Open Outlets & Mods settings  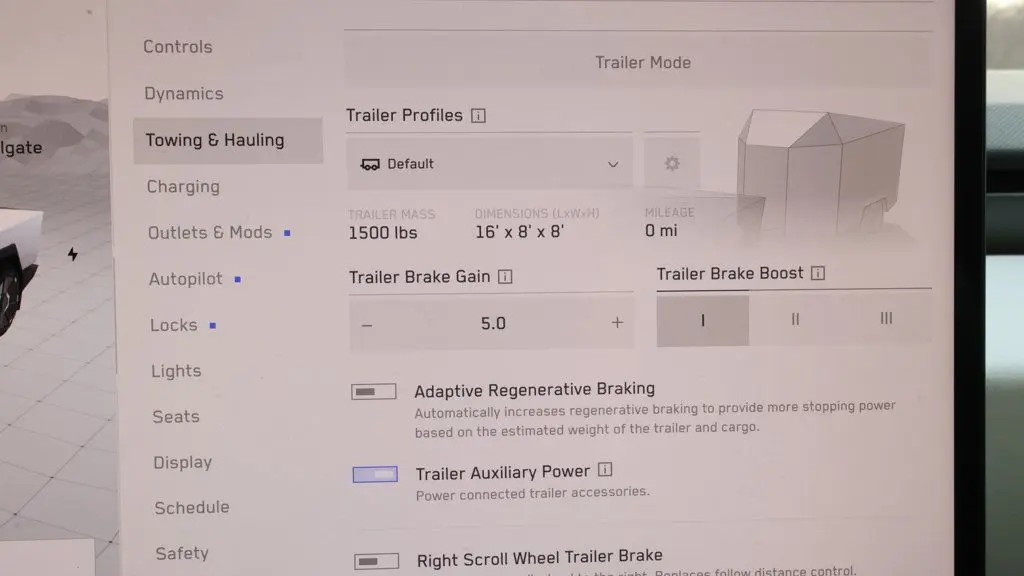pos(210,232)
